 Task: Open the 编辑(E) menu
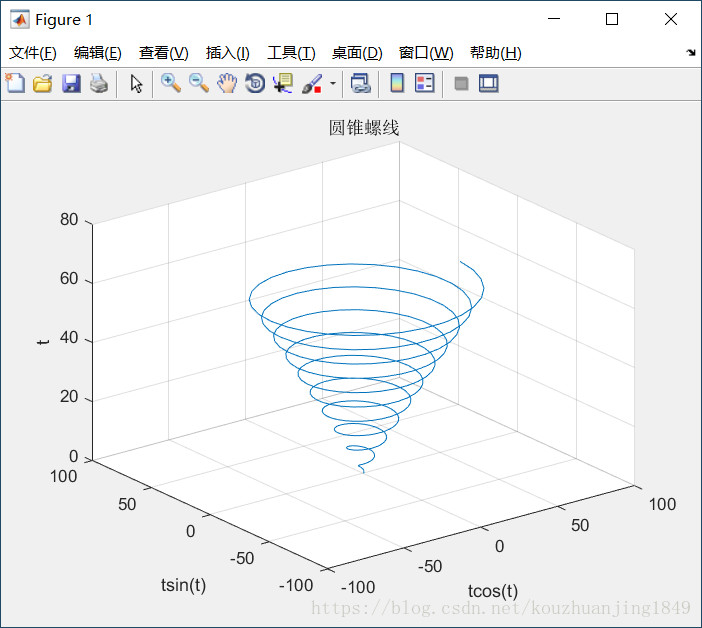[98, 53]
